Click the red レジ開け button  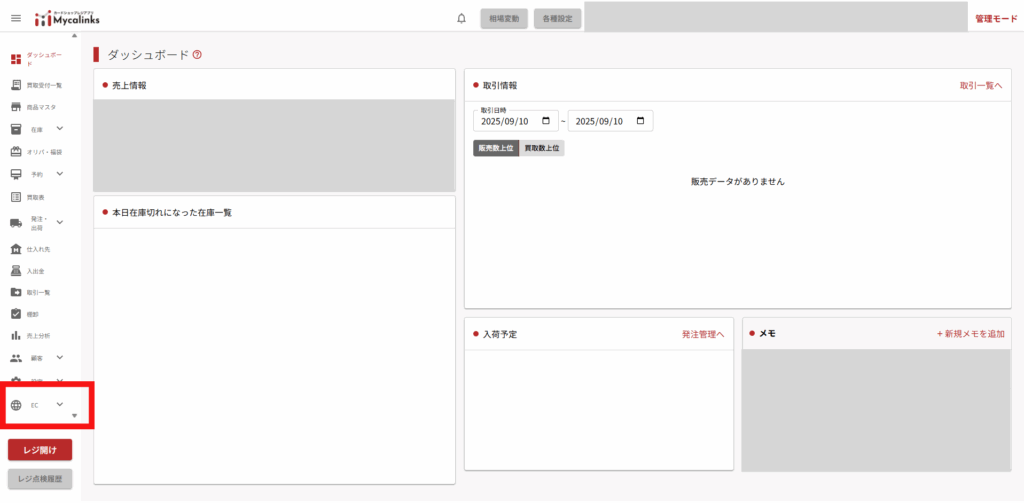pos(40,450)
